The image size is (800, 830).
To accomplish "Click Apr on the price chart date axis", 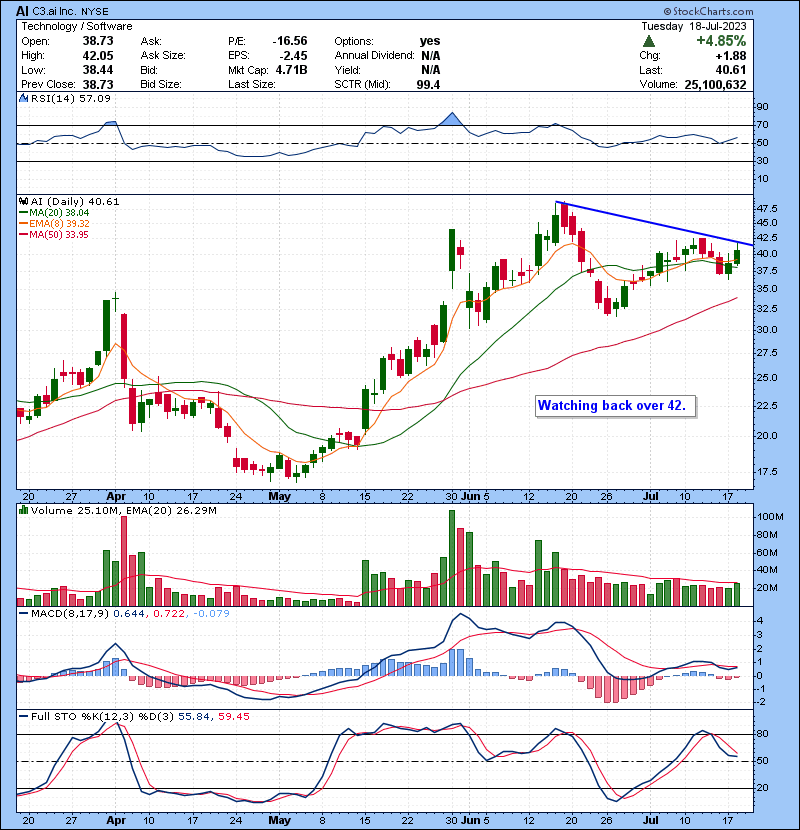I will pos(116,497).
